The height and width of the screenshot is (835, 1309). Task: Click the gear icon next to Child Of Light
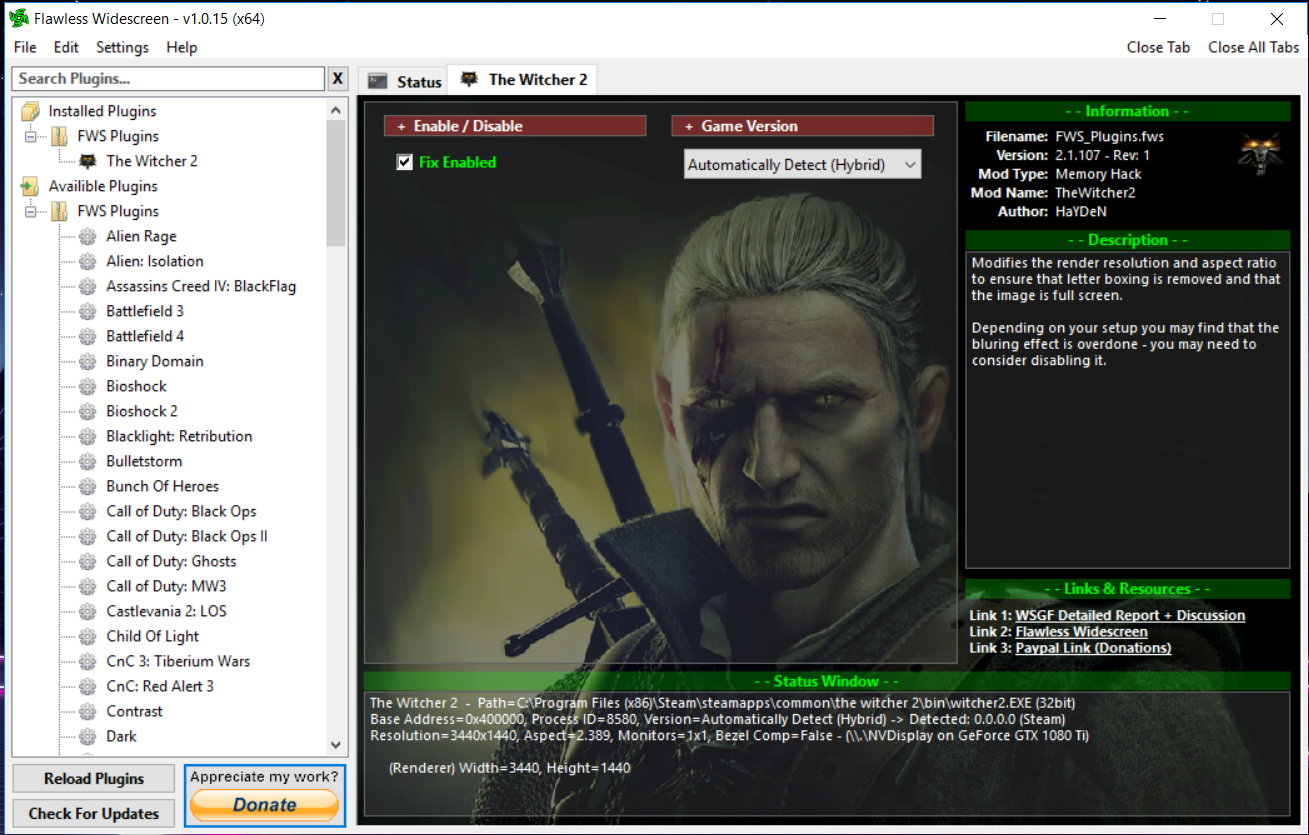[88, 636]
